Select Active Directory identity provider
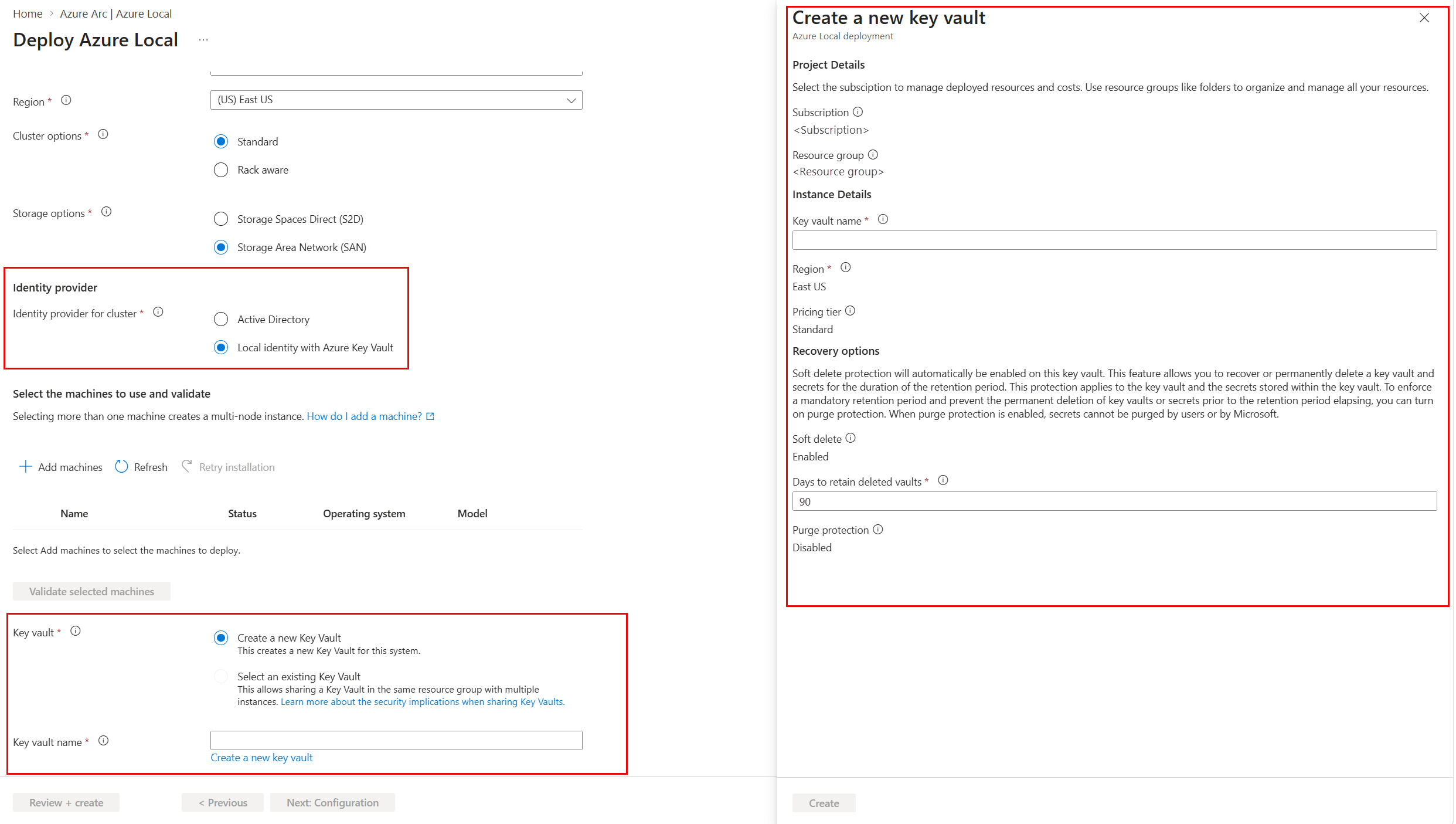This screenshot has width=1456, height=824. tap(221, 320)
